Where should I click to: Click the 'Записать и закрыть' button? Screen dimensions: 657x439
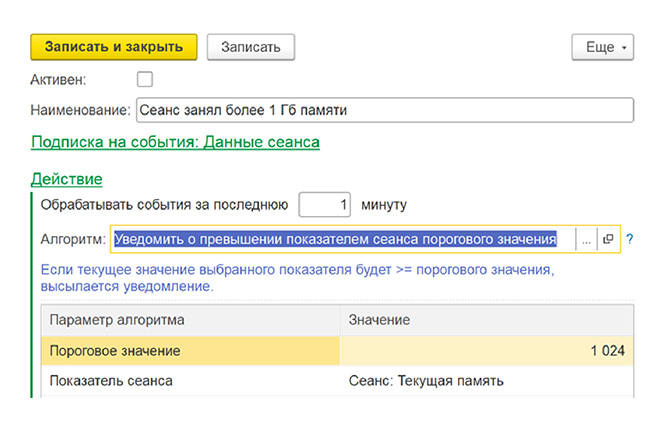(114, 47)
